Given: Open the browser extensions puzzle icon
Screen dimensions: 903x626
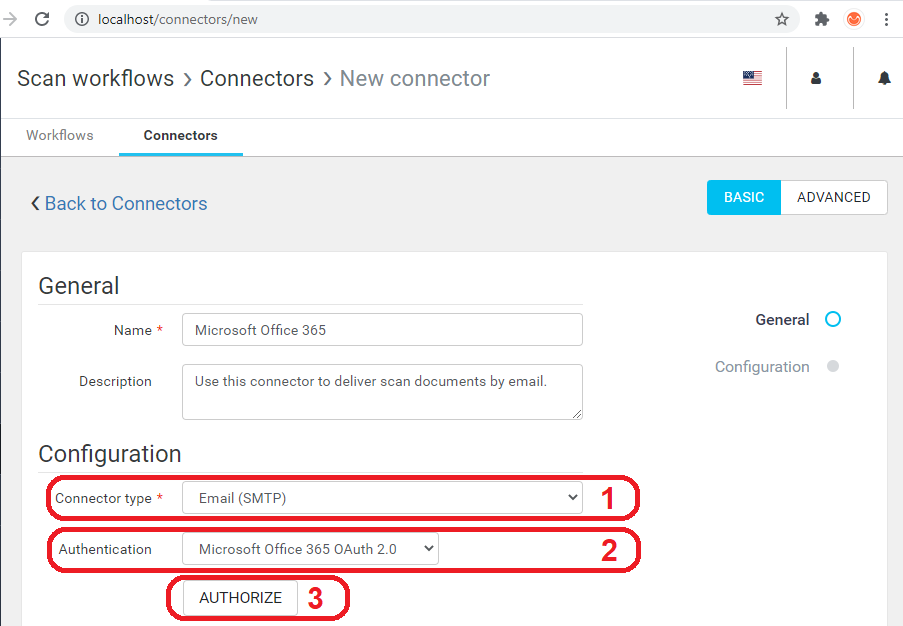Looking at the screenshot, I should [822, 19].
